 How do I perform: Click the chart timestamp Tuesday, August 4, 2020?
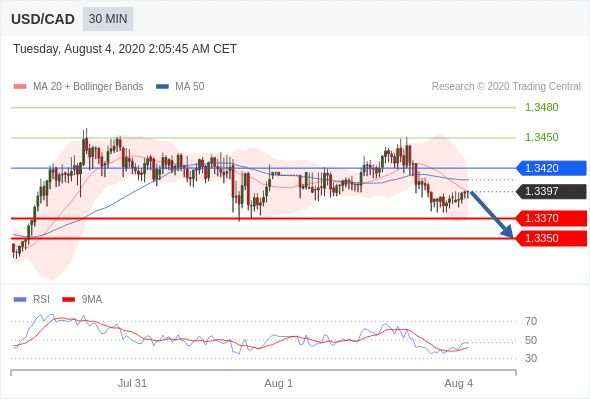pyautogui.click(x=125, y=49)
